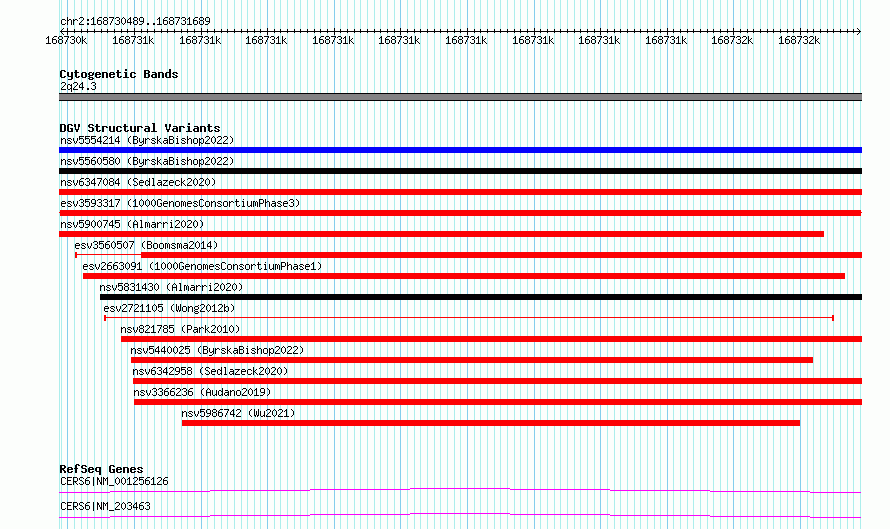
Task: Open esv3593317 (1000GenomesConsortiumPhase3) label
Action: click(180, 203)
